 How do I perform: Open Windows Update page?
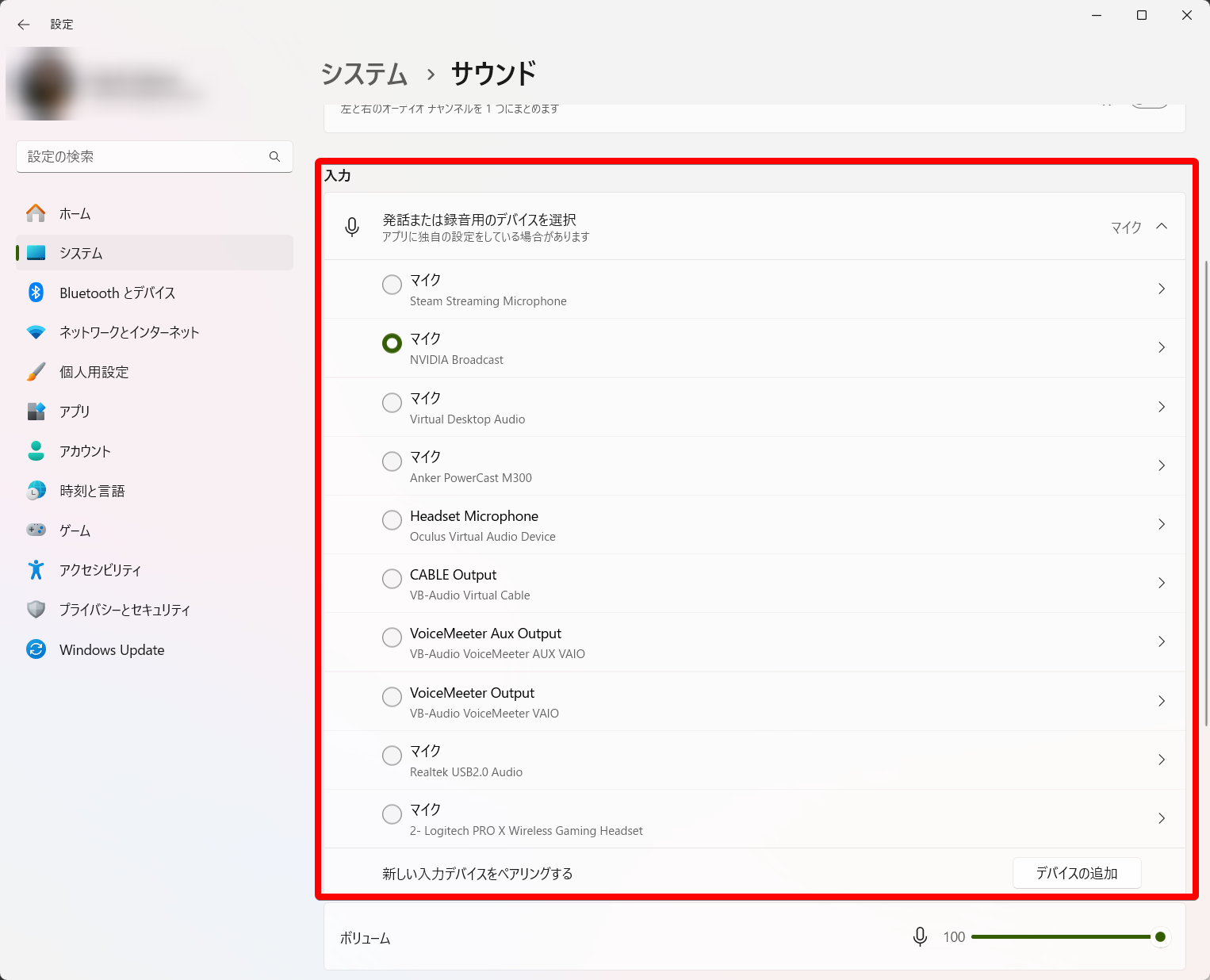[x=155, y=649]
